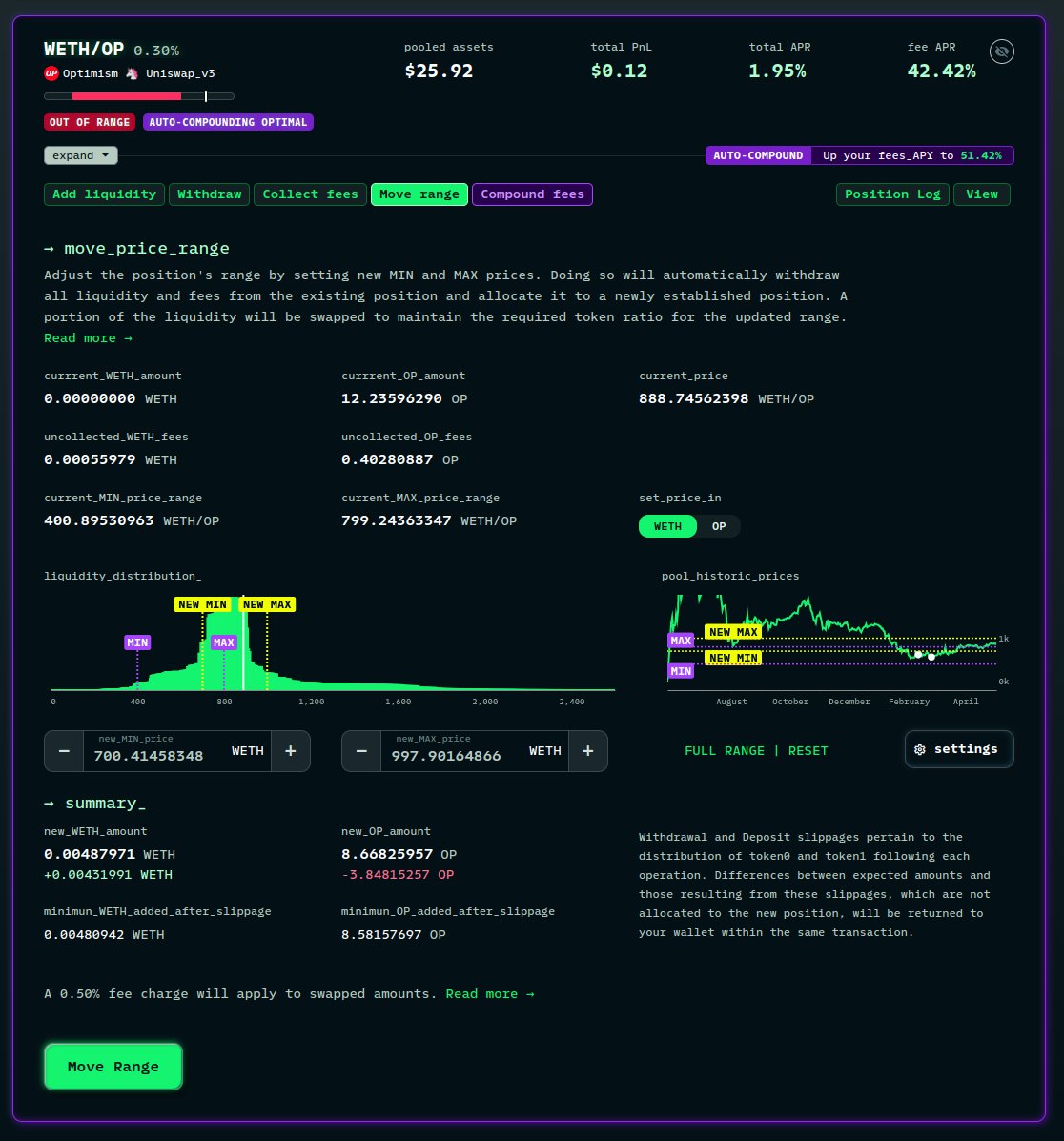
Task: Click FULL RANGE link
Action: click(x=725, y=751)
